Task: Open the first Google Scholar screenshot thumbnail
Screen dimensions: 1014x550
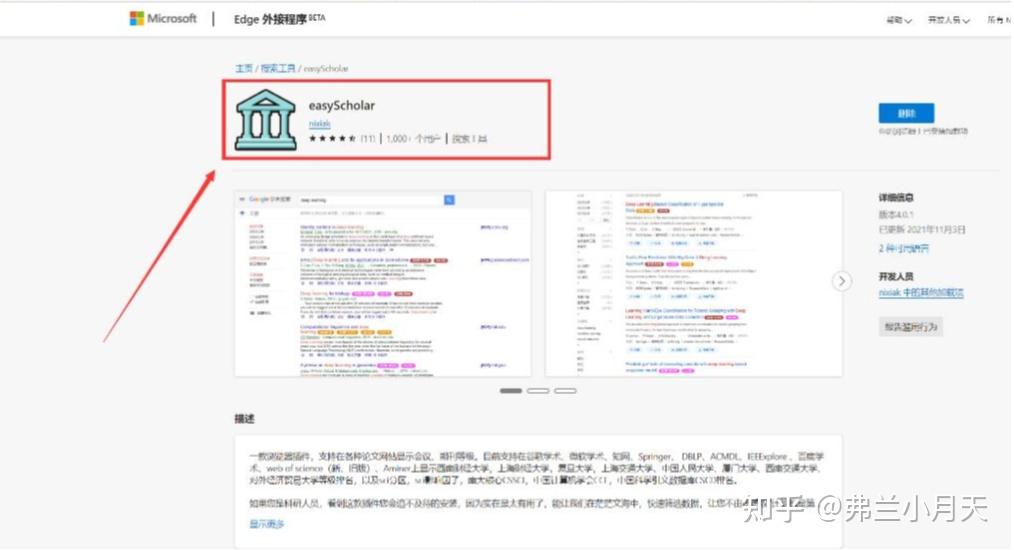Action: (x=383, y=283)
